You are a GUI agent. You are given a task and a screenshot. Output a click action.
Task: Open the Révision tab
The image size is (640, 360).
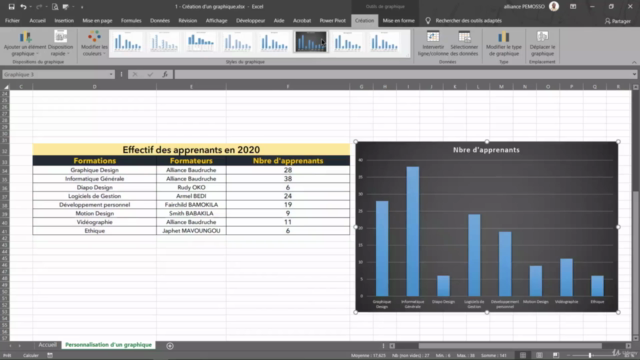pyautogui.click(x=188, y=20)
